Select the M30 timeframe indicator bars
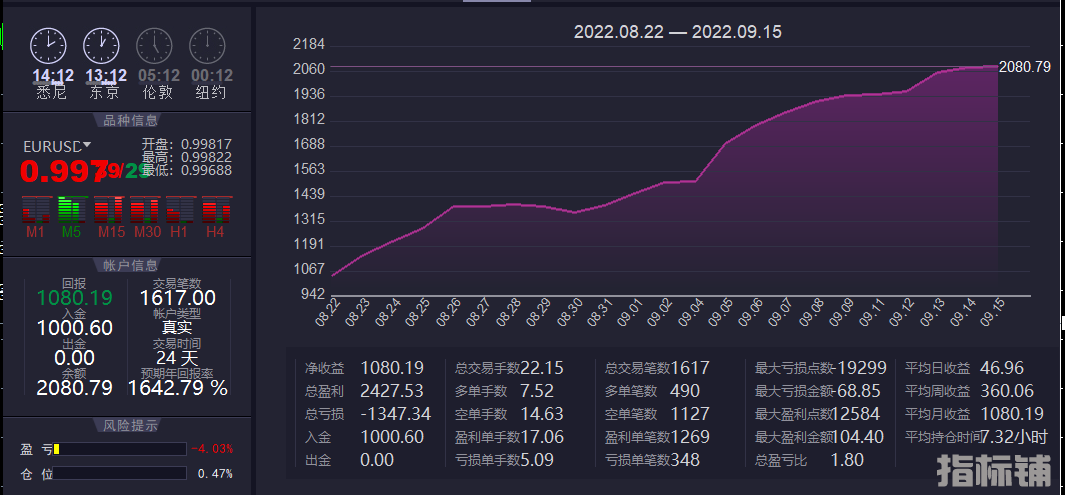This screenshot has width=1065, height=495. [x=145, y=210]
